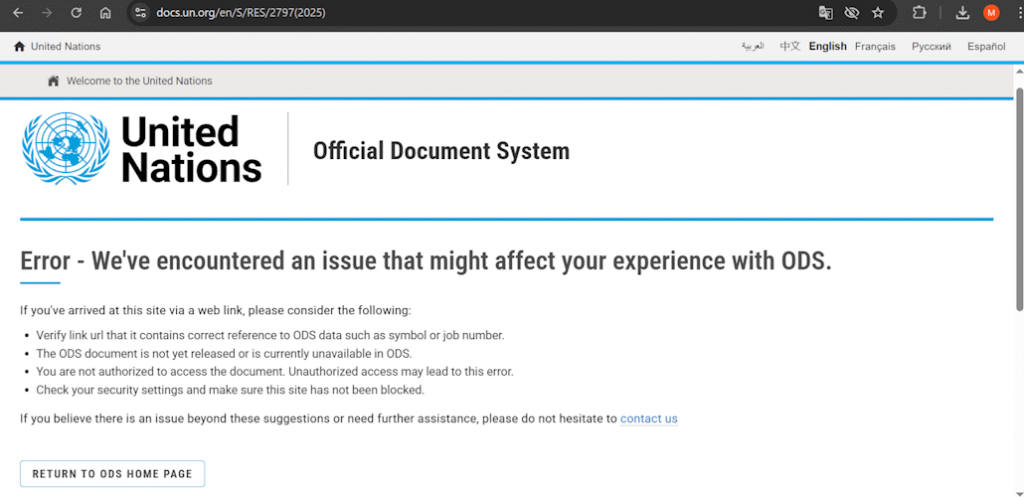
Task: Open Welcome to the United Nations link
Action: [139, 81]
